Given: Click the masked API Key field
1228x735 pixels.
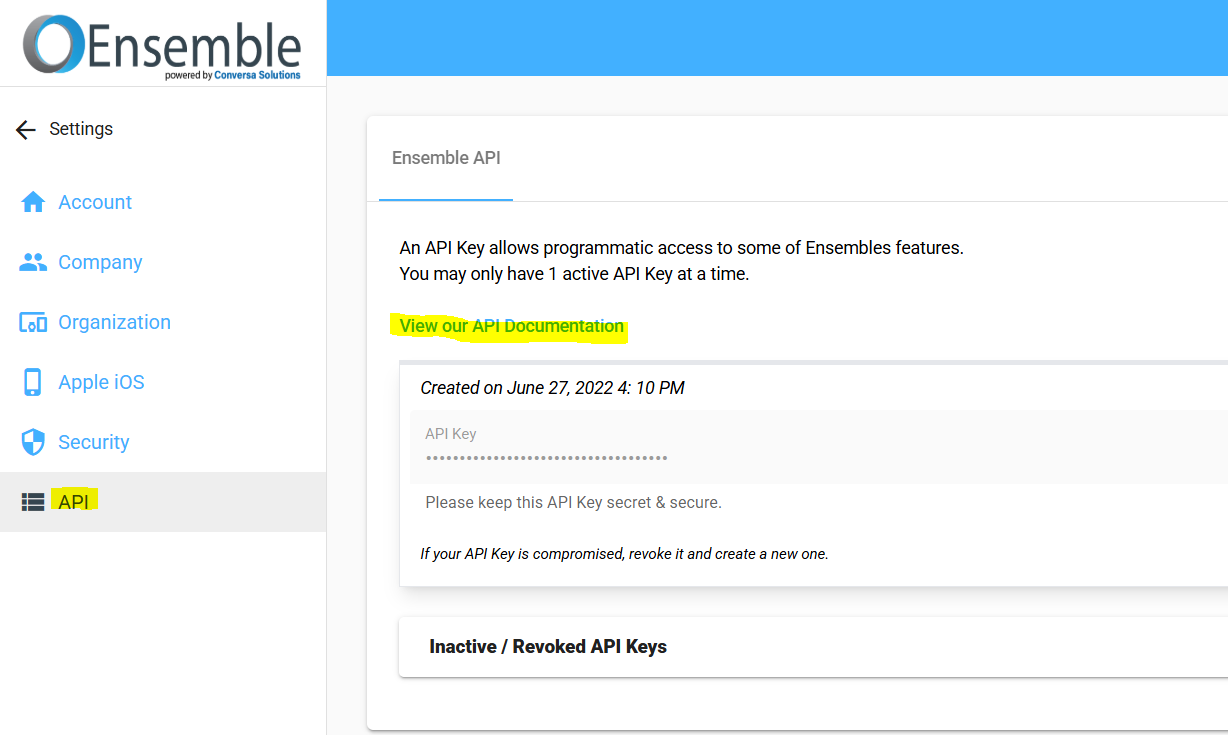Looking at the screenshot, I should click(x=818, y=447).
